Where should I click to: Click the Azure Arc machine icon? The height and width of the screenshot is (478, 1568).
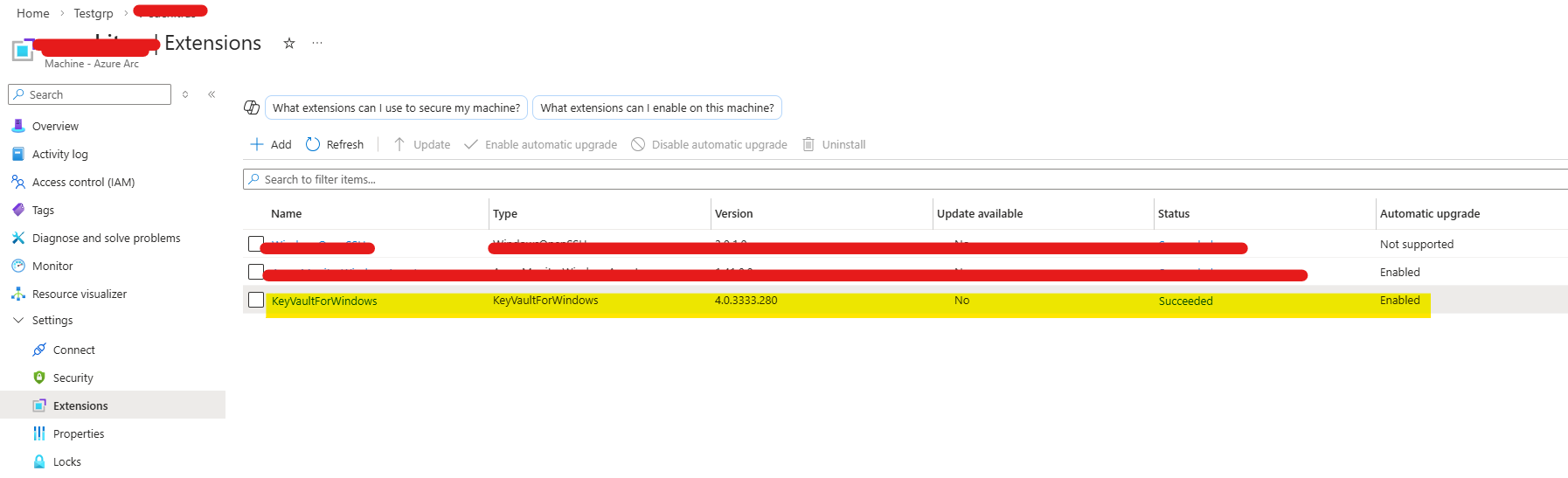coord(23,50)
